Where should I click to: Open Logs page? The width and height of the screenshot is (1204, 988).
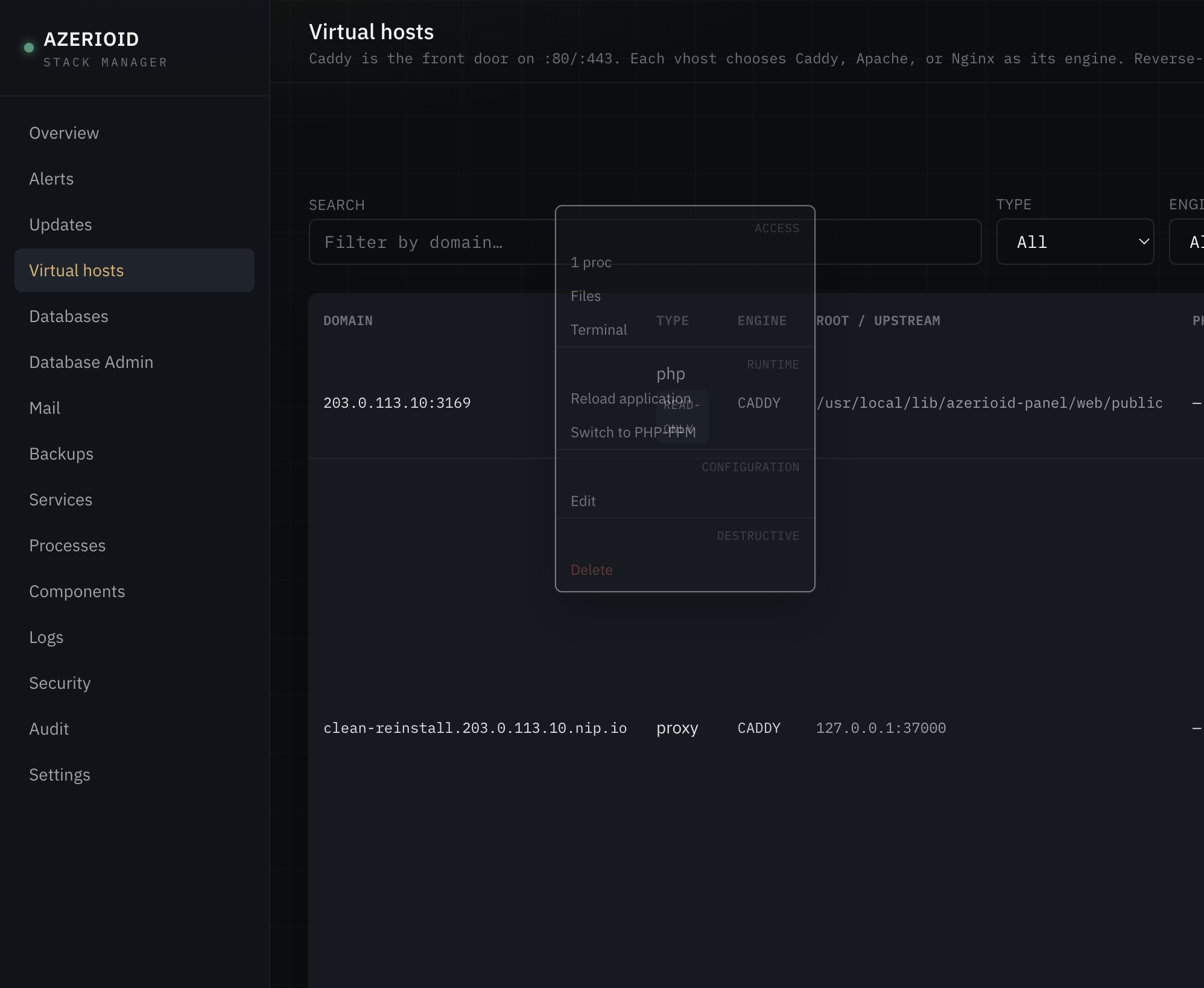coord(135,637)
